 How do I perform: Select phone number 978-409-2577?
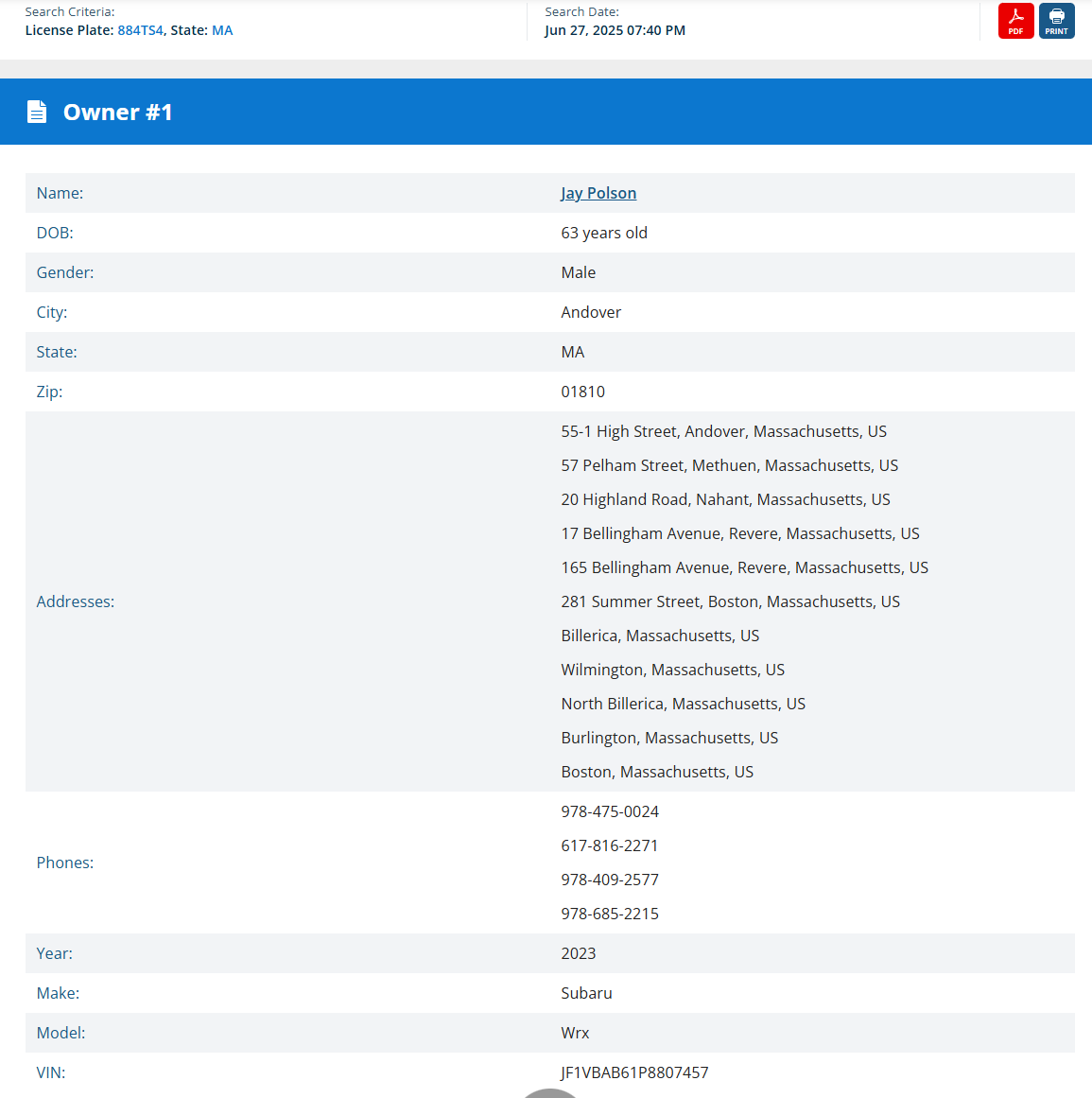pyautogui.click(x=610, y=880)
